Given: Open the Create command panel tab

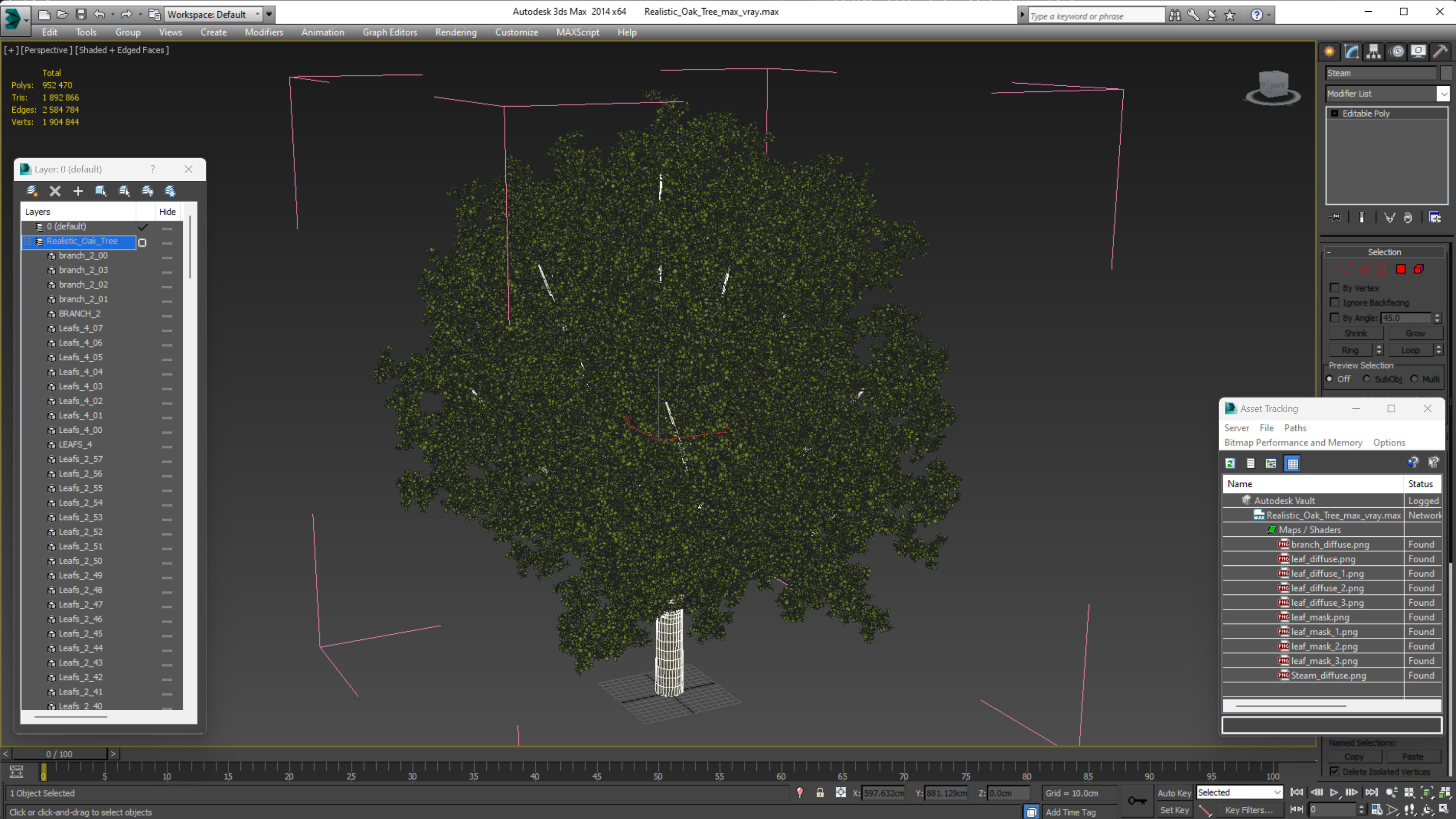Looking at the screenshot, I should click(1329, 52).
